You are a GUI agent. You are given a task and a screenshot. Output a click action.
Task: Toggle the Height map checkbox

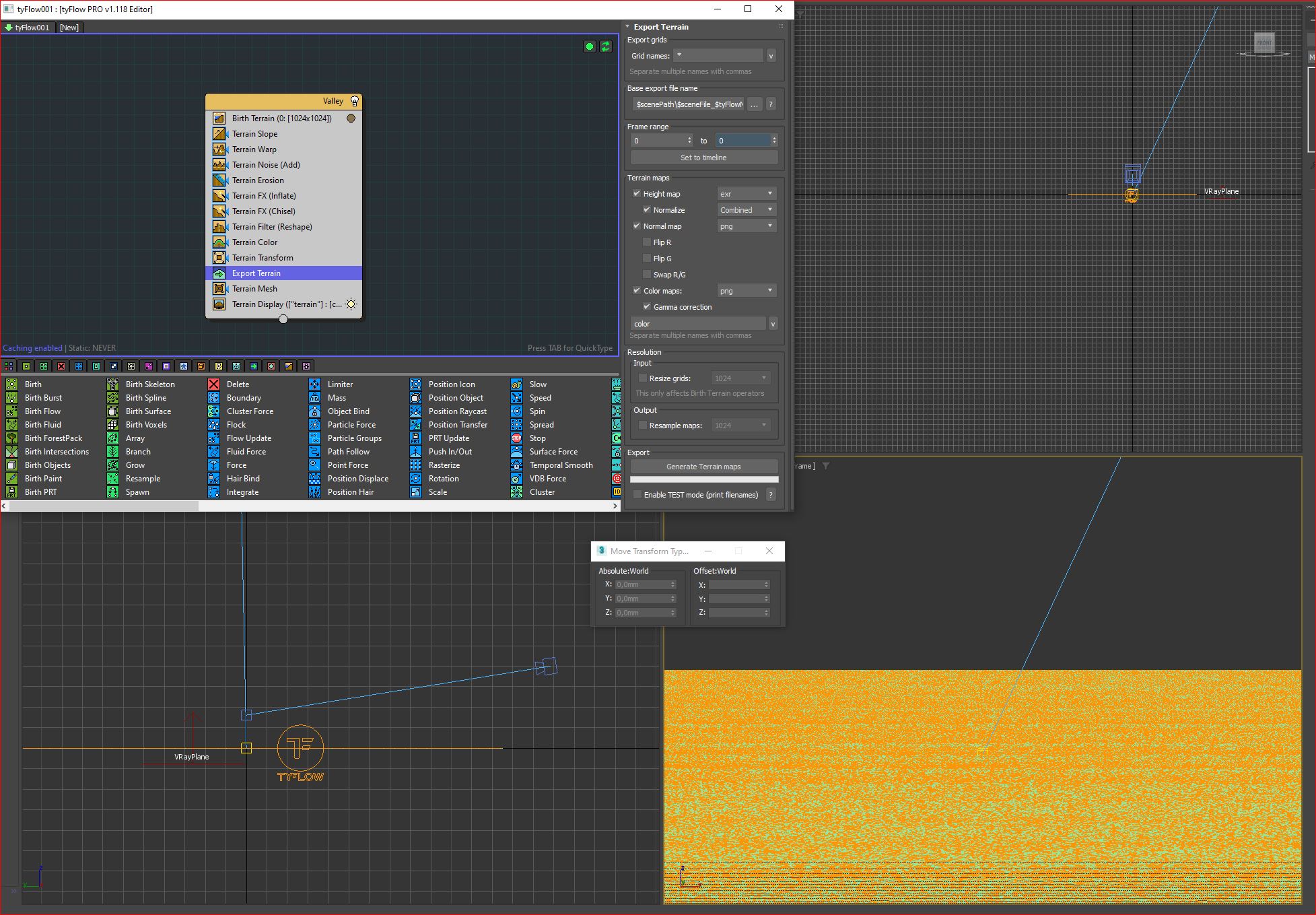[637, 194]
